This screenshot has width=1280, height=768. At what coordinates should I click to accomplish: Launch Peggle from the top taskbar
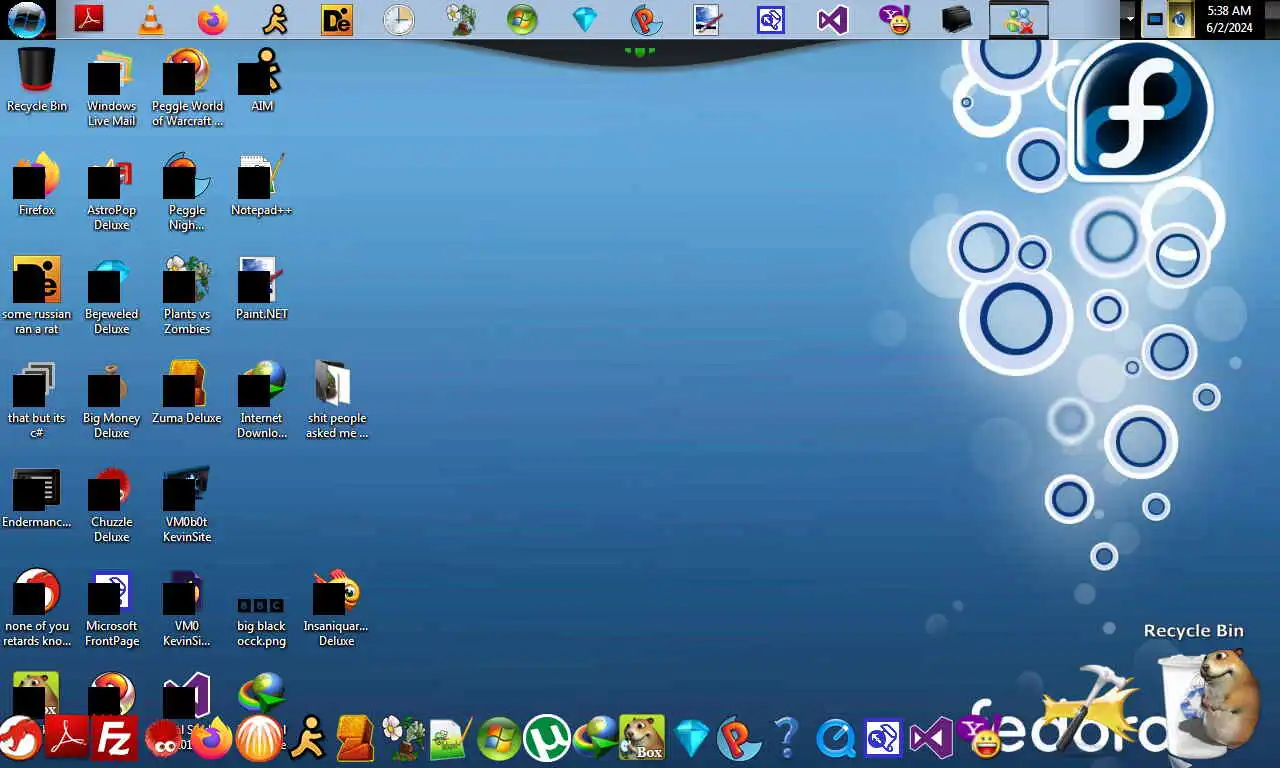(x=647, y=19)
